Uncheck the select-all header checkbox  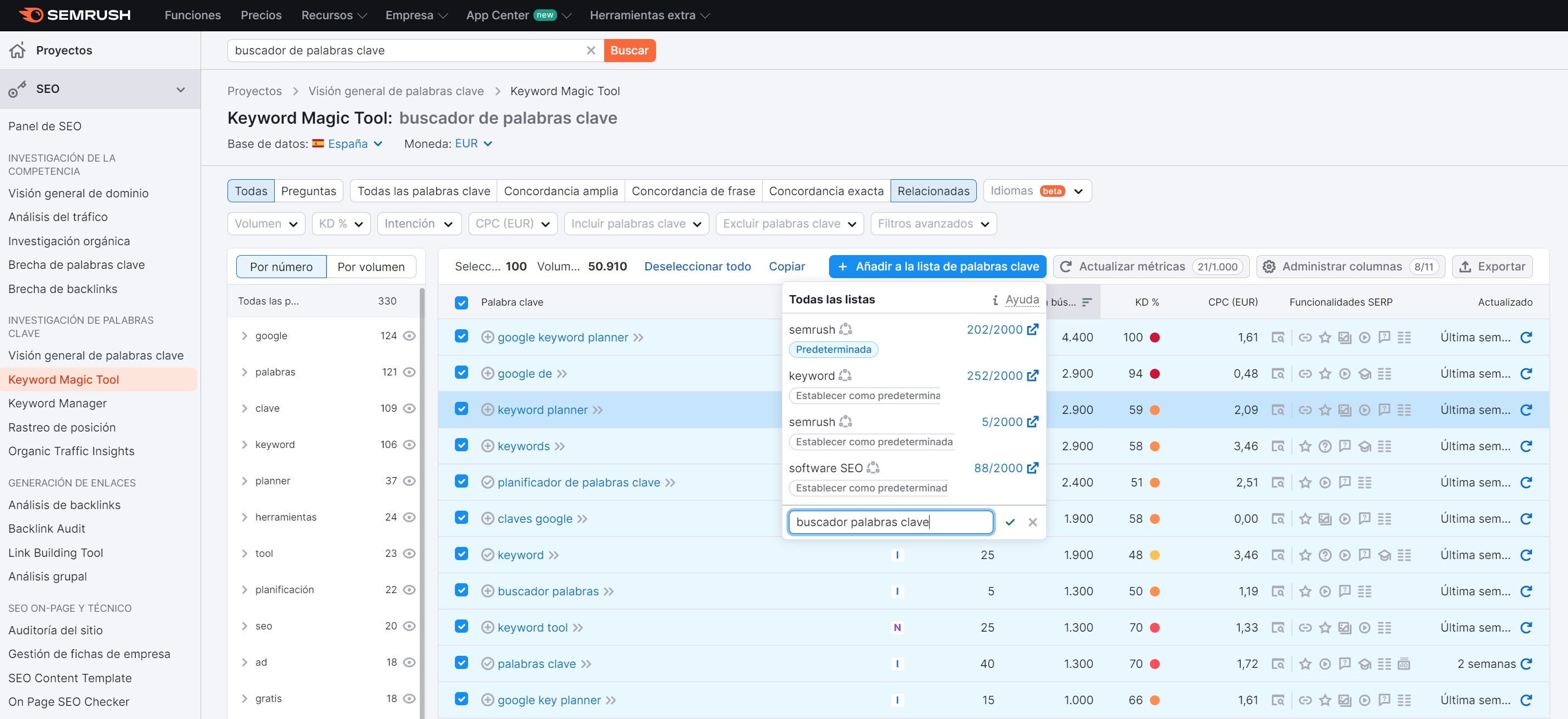click(x=461, y=302)
